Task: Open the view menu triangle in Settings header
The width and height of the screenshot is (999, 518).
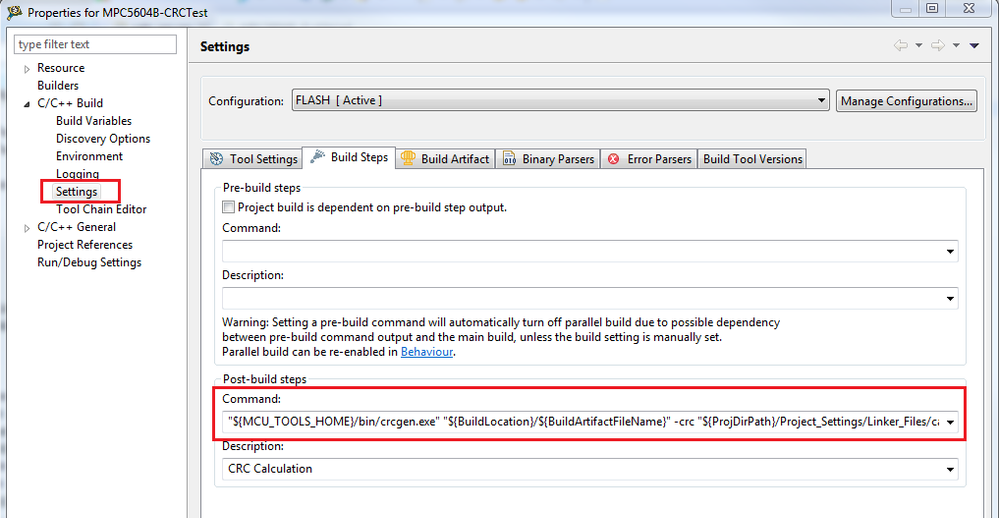Action: 974,45
